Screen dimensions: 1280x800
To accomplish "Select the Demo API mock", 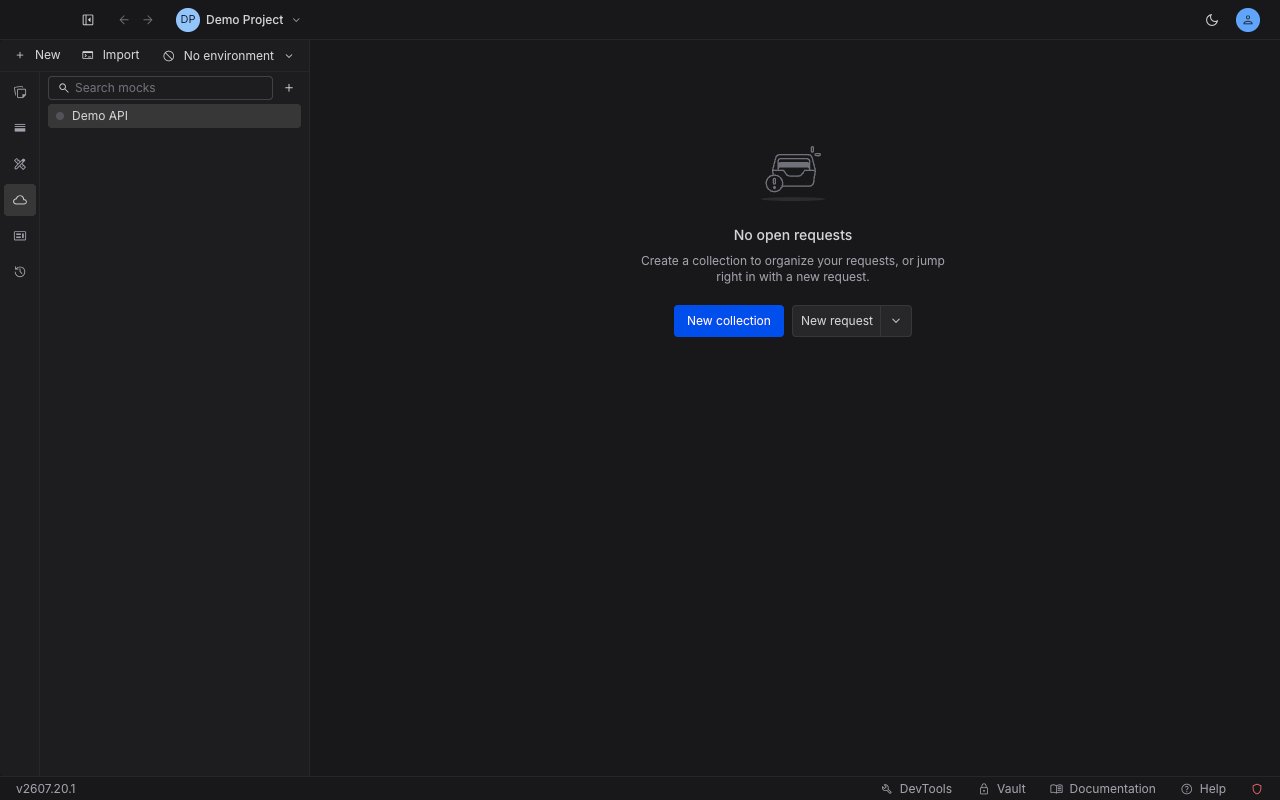I will (x=174, y=116).
